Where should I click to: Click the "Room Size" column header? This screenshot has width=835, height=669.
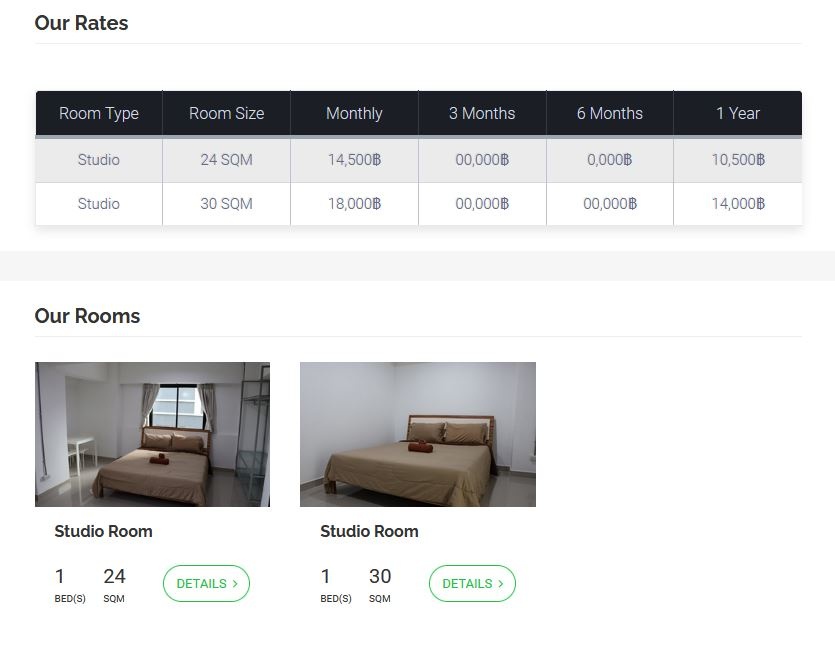(226, 113)
